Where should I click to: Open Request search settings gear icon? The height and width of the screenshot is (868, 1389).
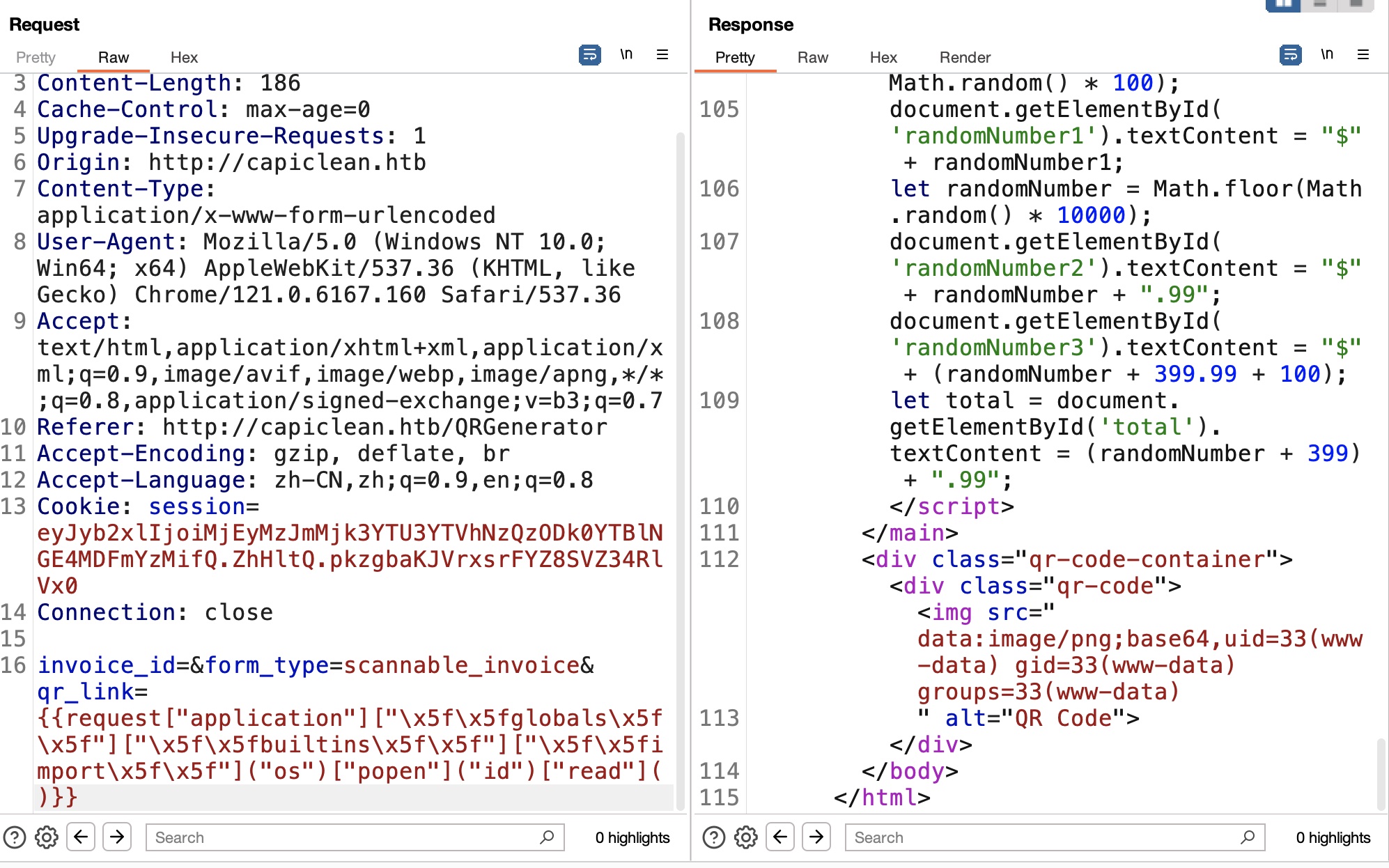(47, 837)
